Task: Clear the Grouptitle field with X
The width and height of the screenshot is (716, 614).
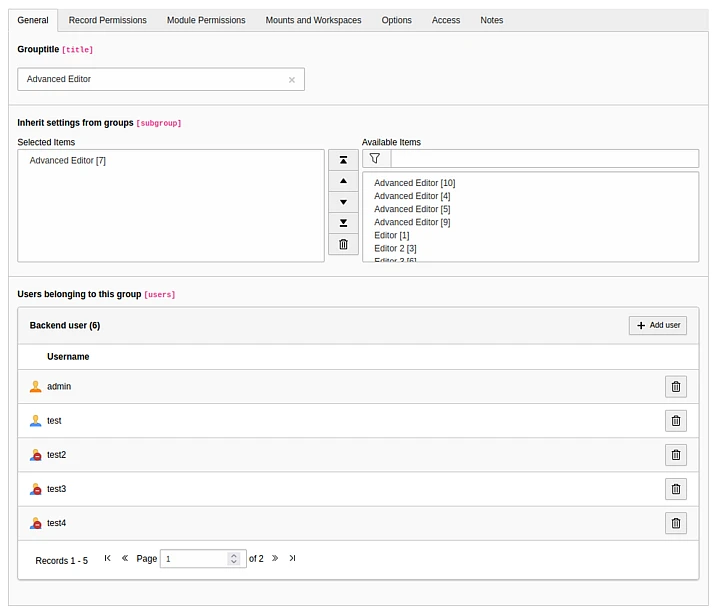Action: (292, 80)
